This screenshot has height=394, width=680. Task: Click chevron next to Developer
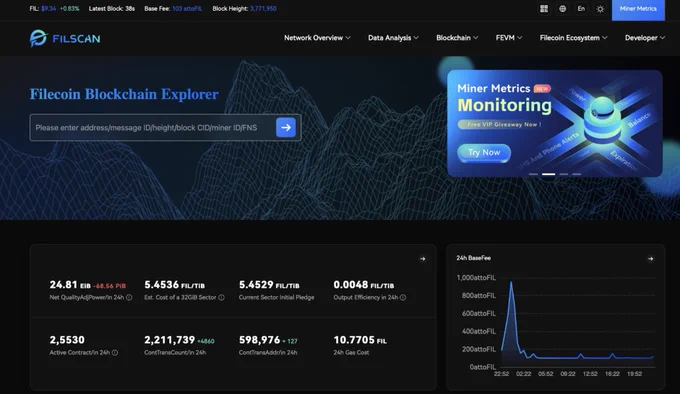(662, 38)
